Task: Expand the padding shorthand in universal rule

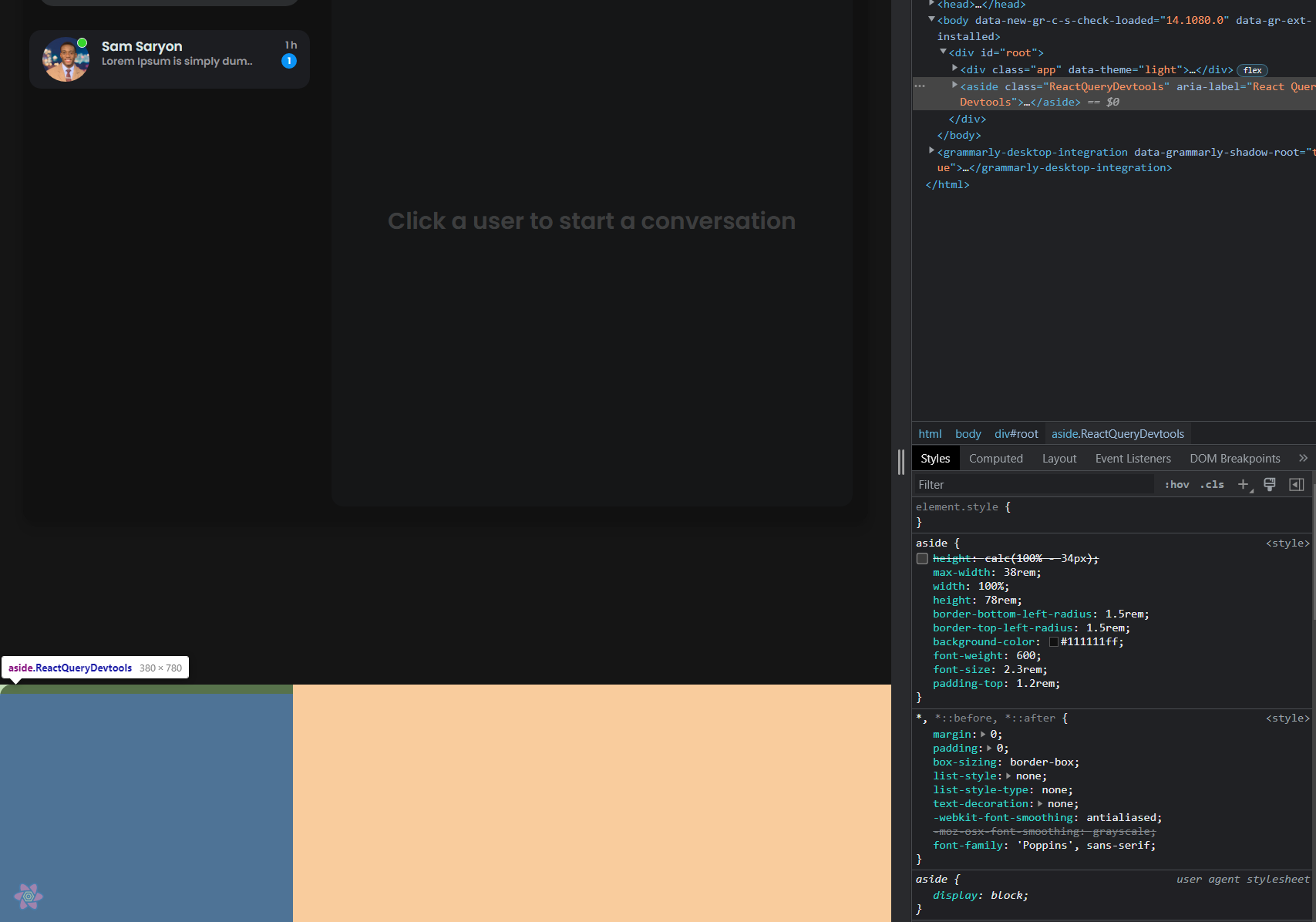Action: (x=989, y=748)
